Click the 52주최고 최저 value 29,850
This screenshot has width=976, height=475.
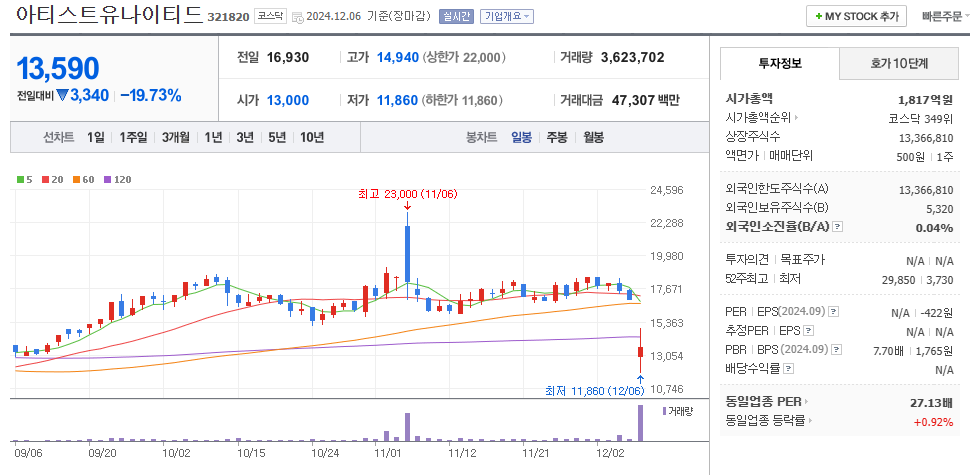pos(899,280)
